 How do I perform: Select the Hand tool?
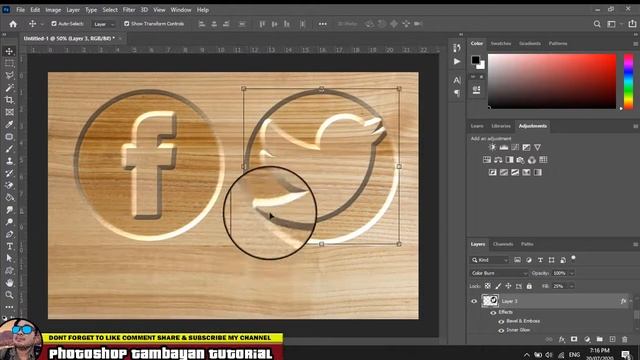click(x=9, y=282)
